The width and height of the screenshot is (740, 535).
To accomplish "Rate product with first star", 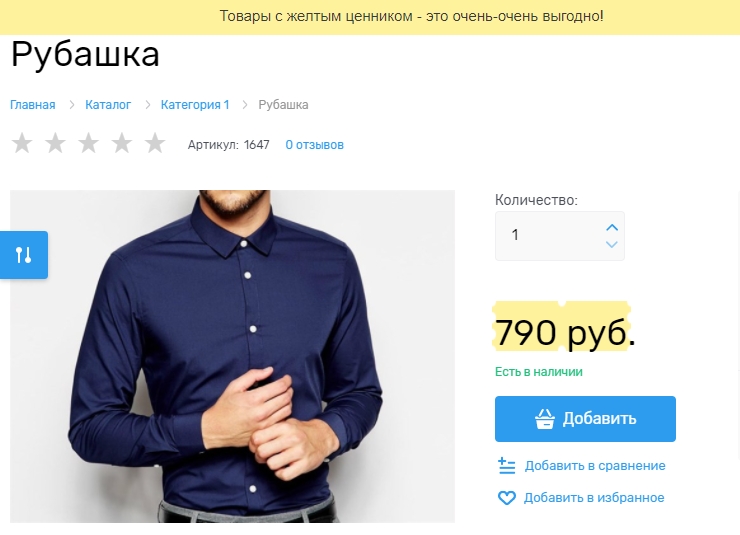I will click(x=22, y=142).
